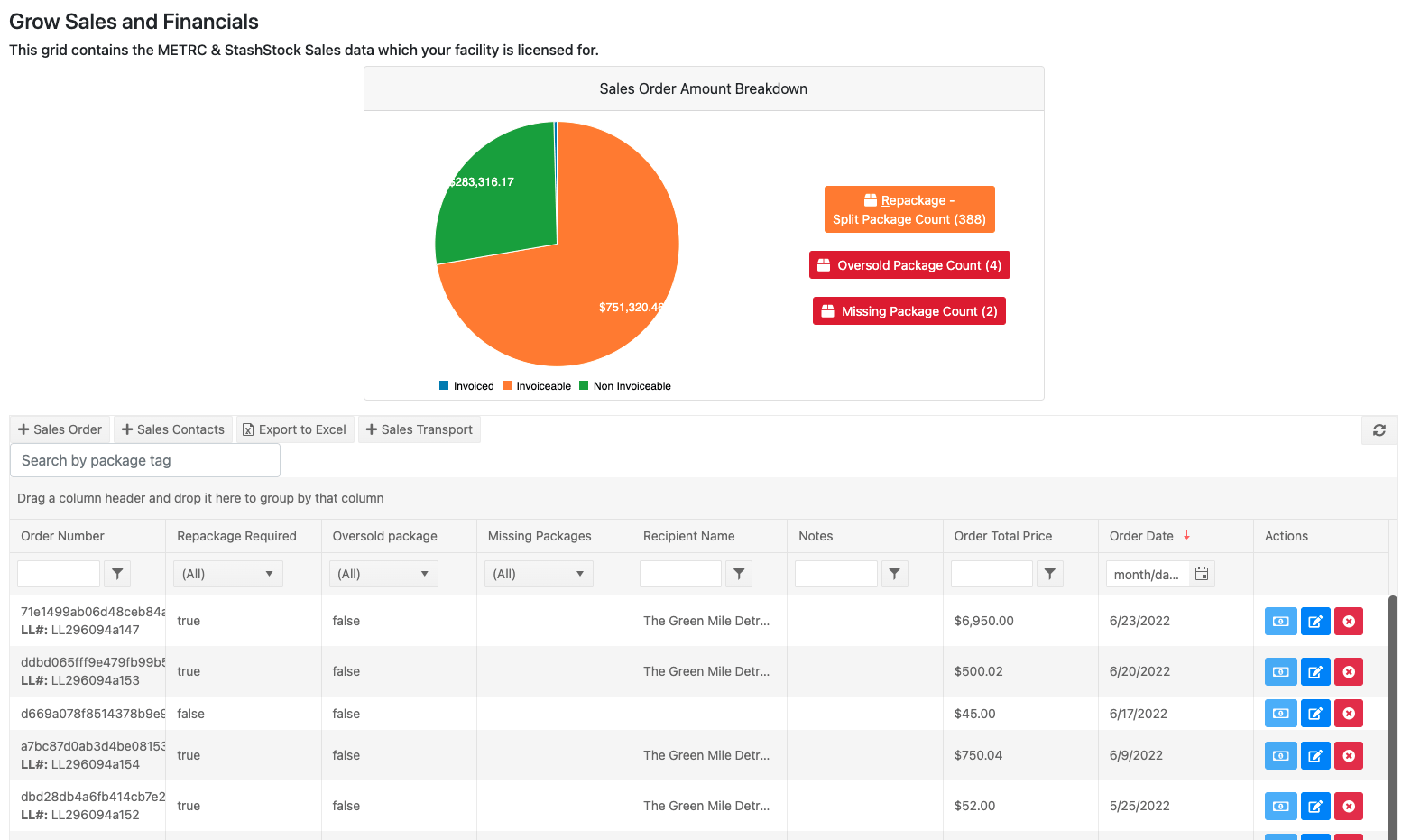The height and width of the screenshot is (840, 1402).
Task: Open the Order Number filter operator icon
Action: pos(117,574)
